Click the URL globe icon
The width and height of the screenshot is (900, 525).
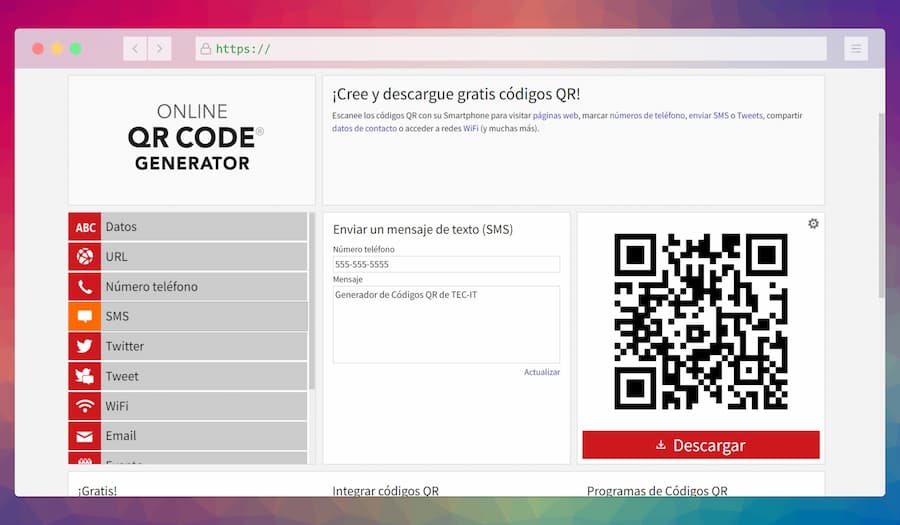coord(85,256)
